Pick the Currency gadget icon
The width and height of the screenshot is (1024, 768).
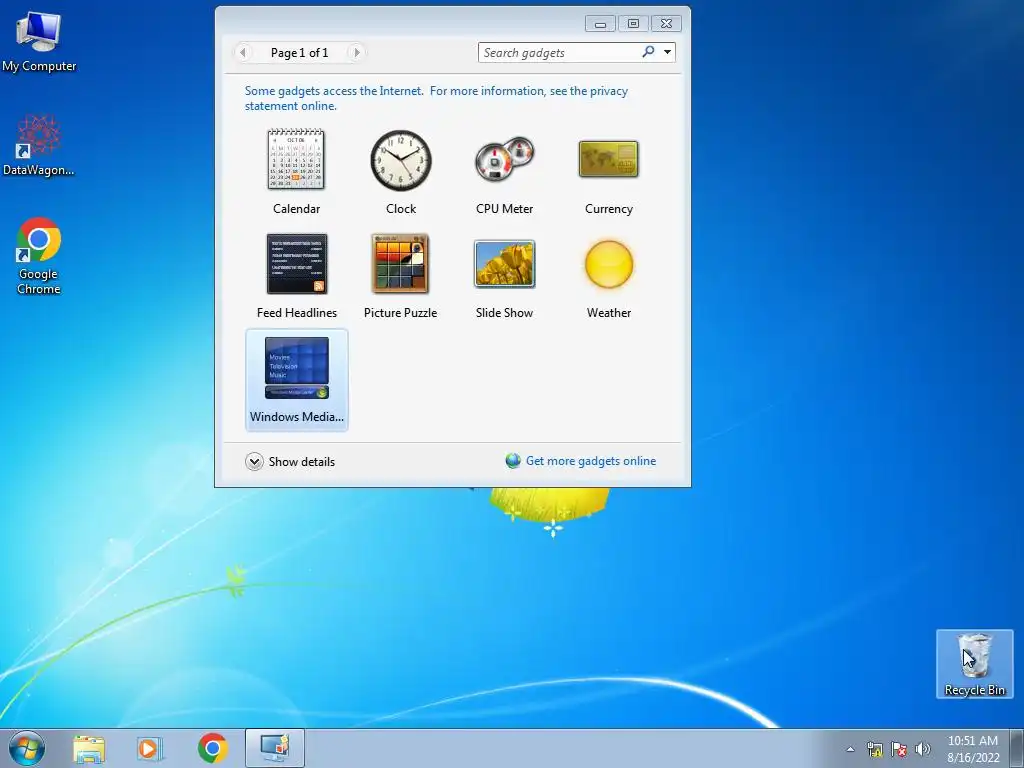pyautogui.click(x=608, y=159)
